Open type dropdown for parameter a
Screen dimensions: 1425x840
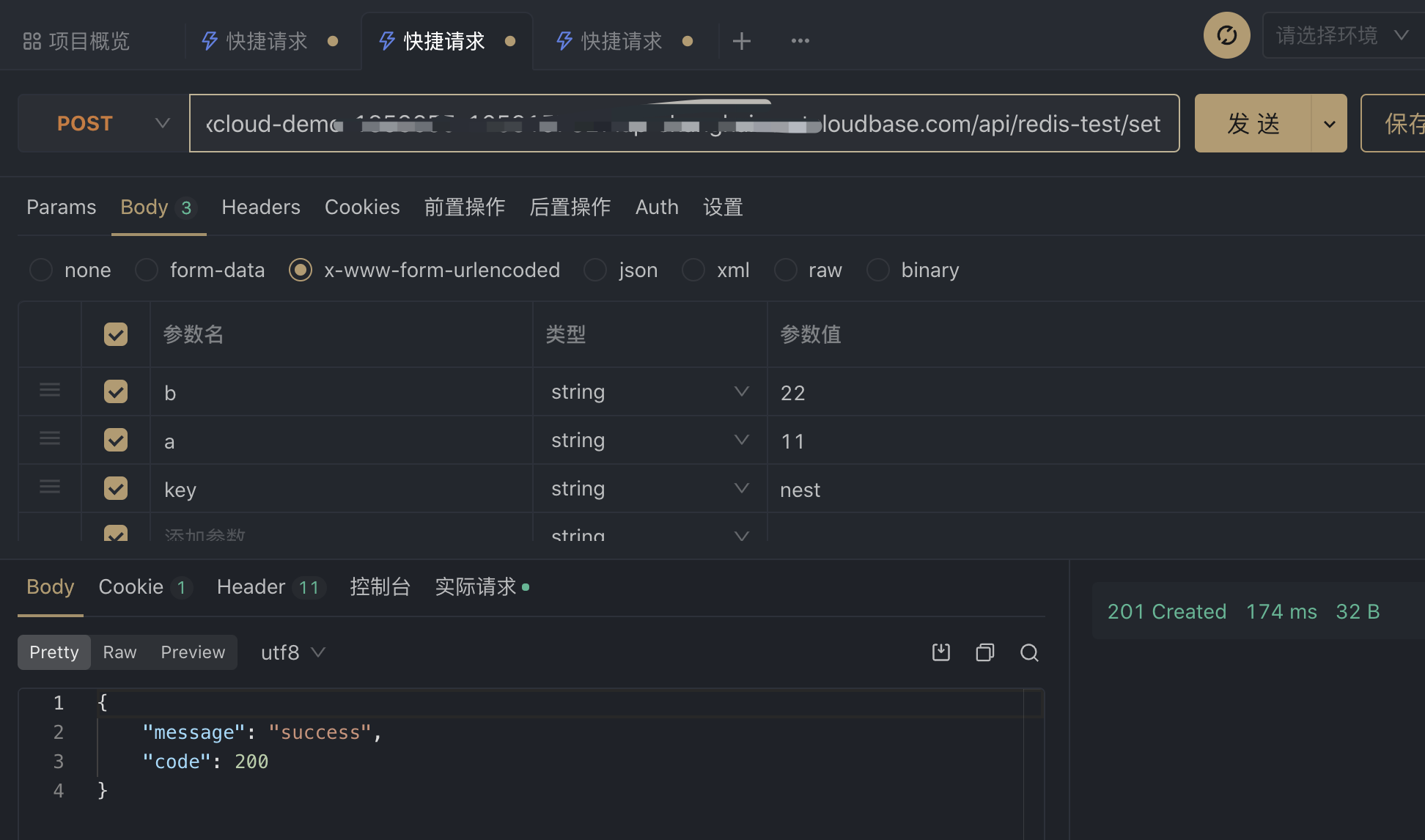(649, 440)
